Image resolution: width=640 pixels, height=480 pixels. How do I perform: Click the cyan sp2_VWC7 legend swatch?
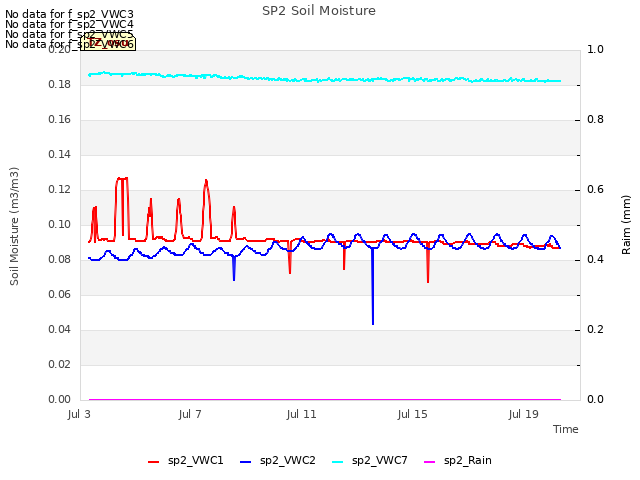point(338,462)
